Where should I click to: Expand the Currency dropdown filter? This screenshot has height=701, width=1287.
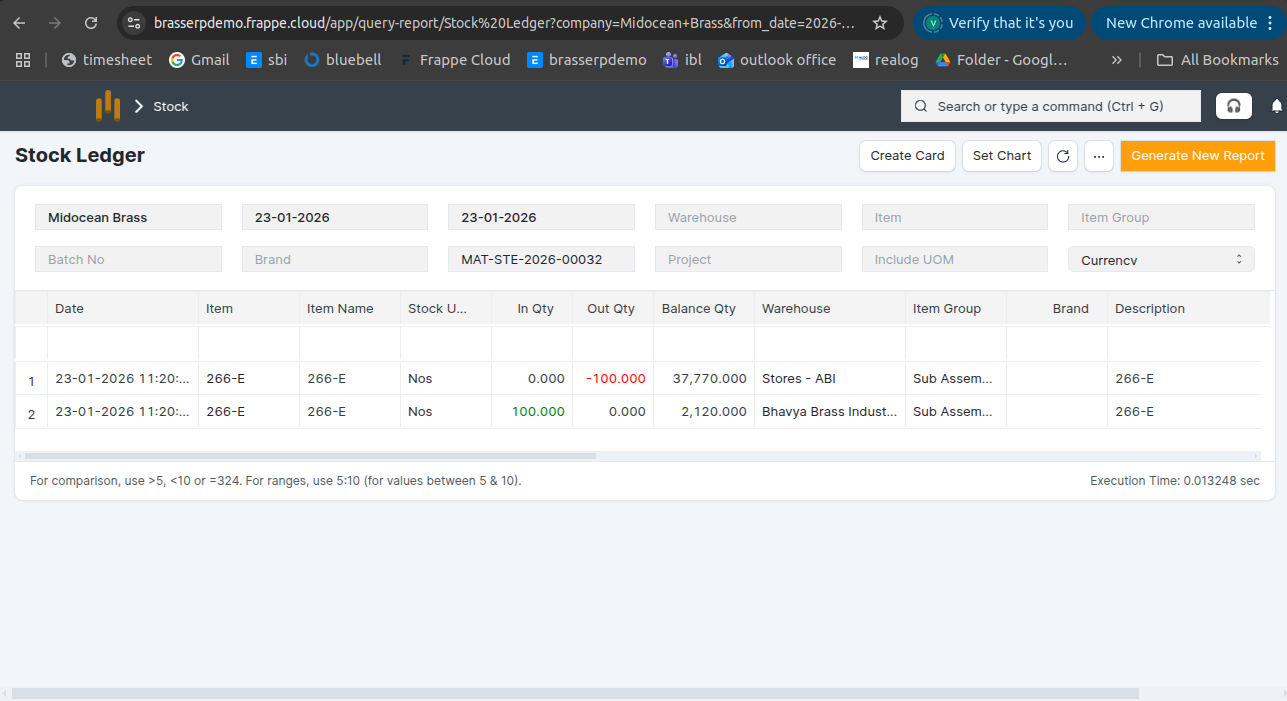point(1161,260)
